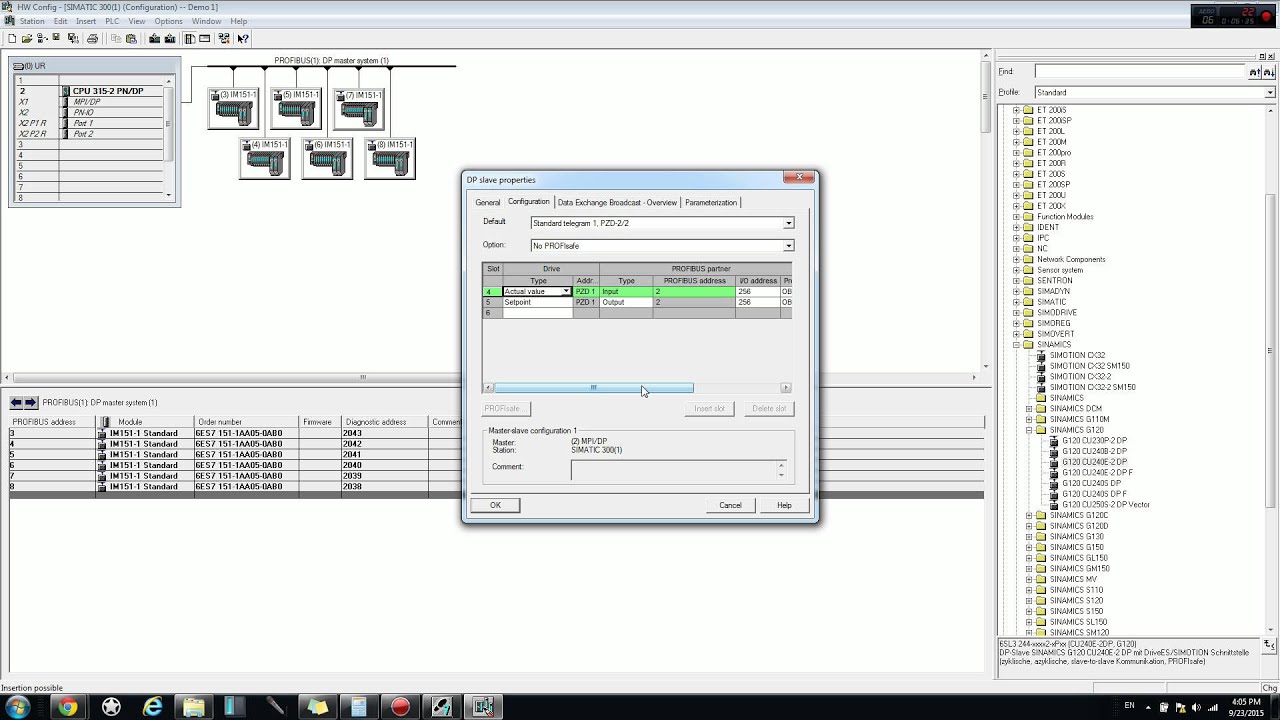Click the Help button in dialog
The image size is (1280, 720).
click(784, 505)
